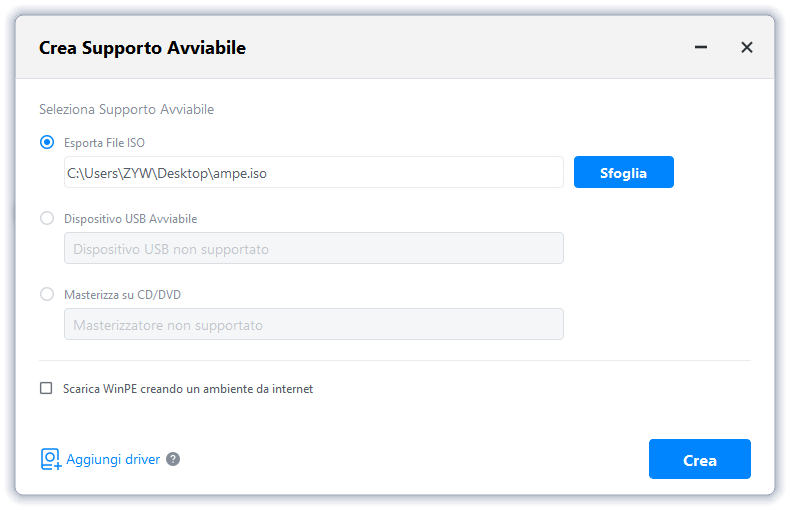
Task: Select the Esporta File ISO radio button
Action: [47, 142]
